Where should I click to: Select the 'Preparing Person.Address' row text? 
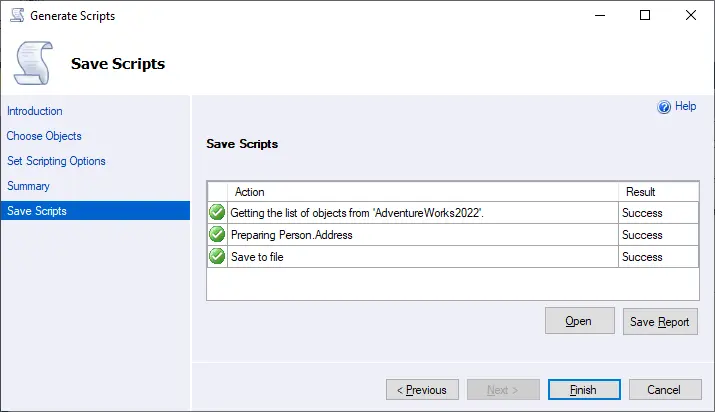pyautogui.click(x=291, y=235)
